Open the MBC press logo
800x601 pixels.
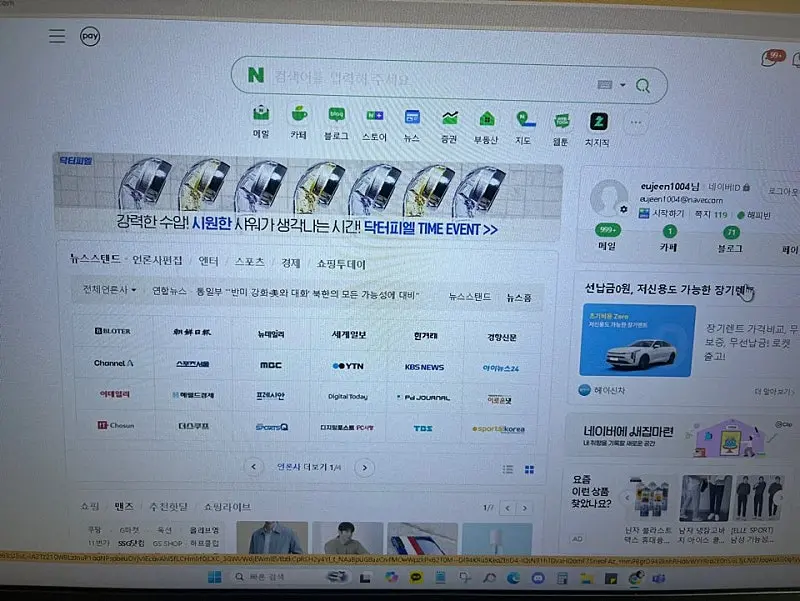point(270,365)
